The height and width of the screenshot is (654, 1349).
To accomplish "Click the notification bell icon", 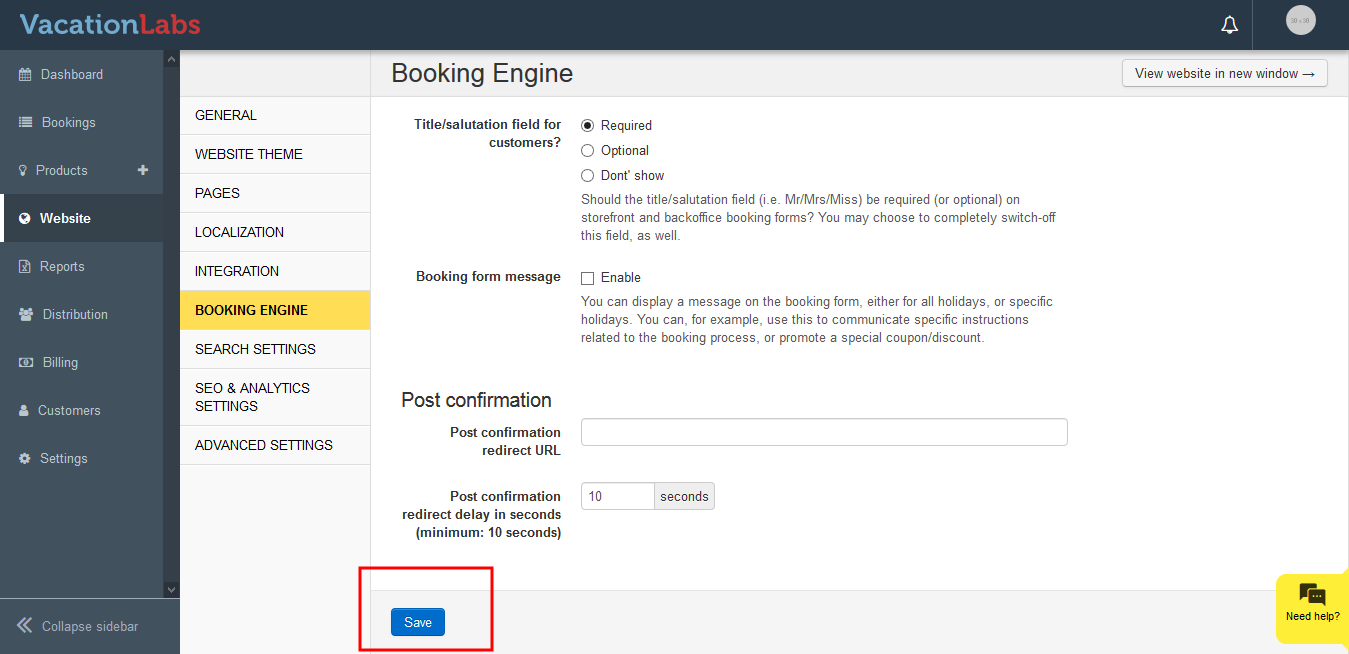I will pos(1229,25).
